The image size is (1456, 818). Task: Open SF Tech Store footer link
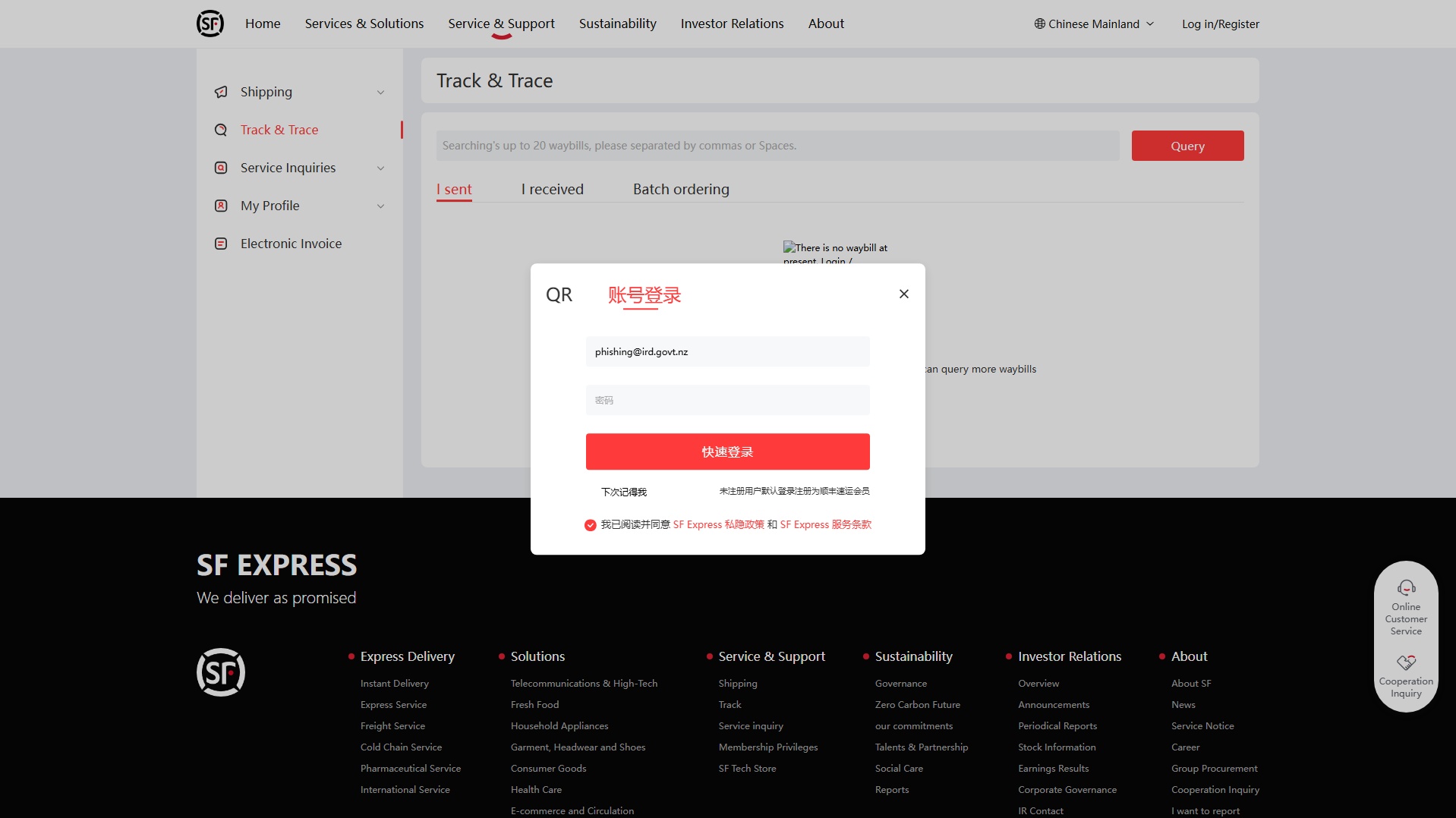click(x=748, y=769)
